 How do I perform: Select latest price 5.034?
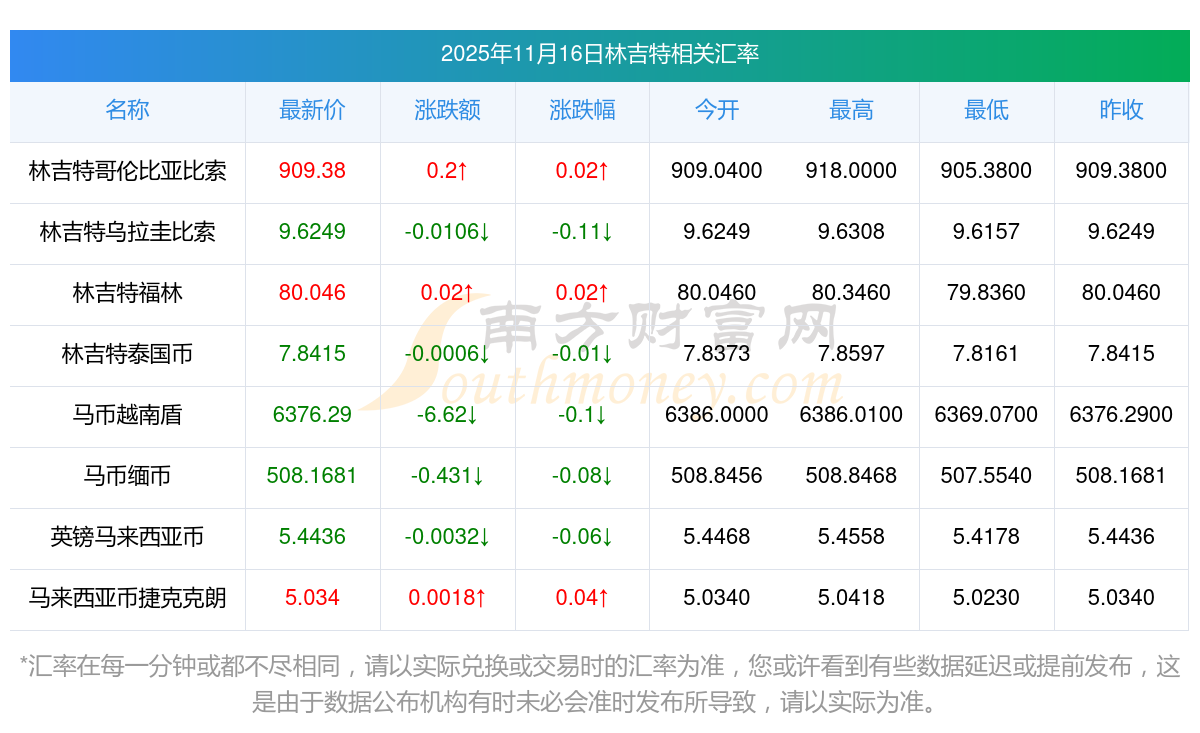[x=312, y=598]
